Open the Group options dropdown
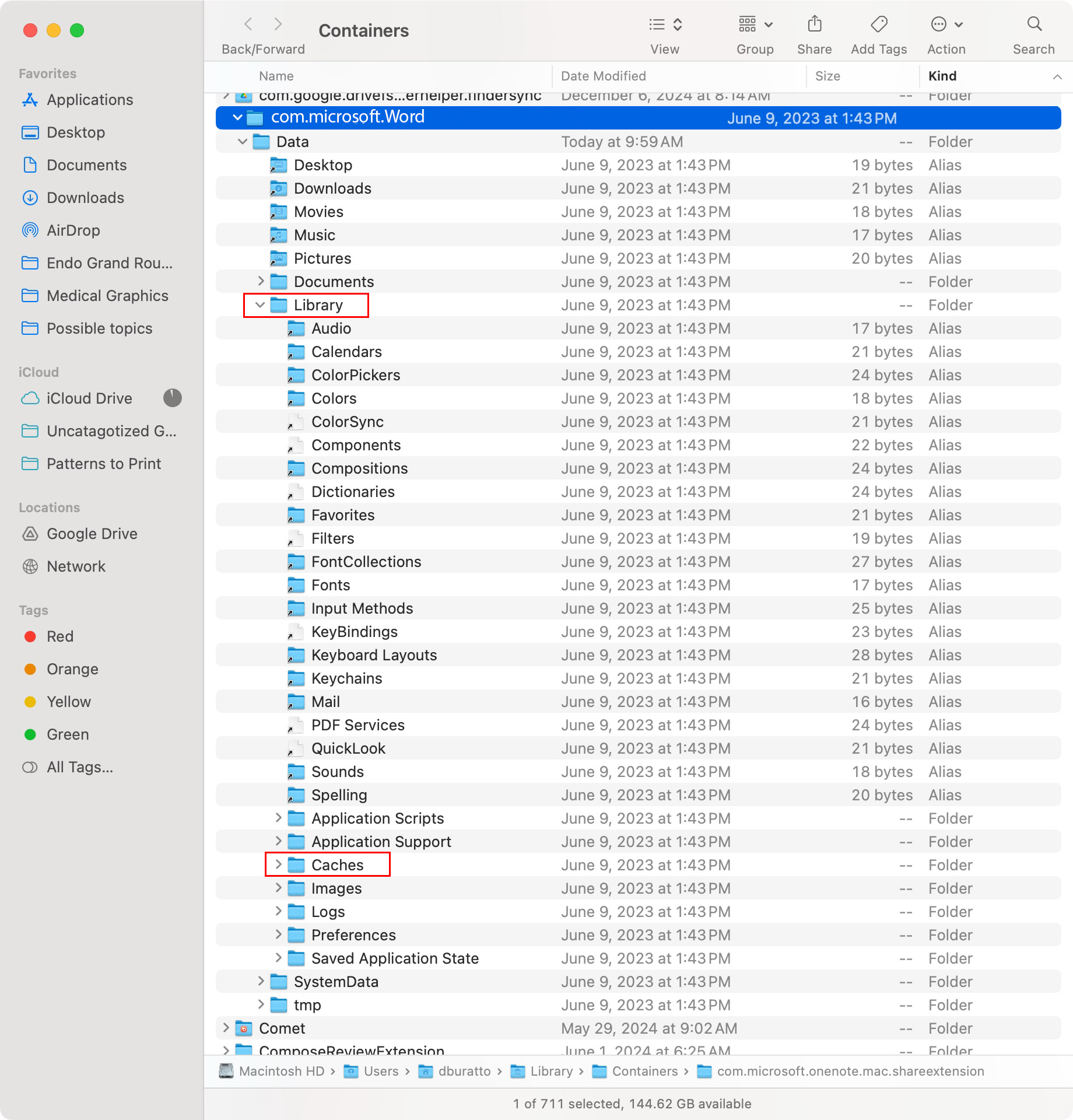 755,24
